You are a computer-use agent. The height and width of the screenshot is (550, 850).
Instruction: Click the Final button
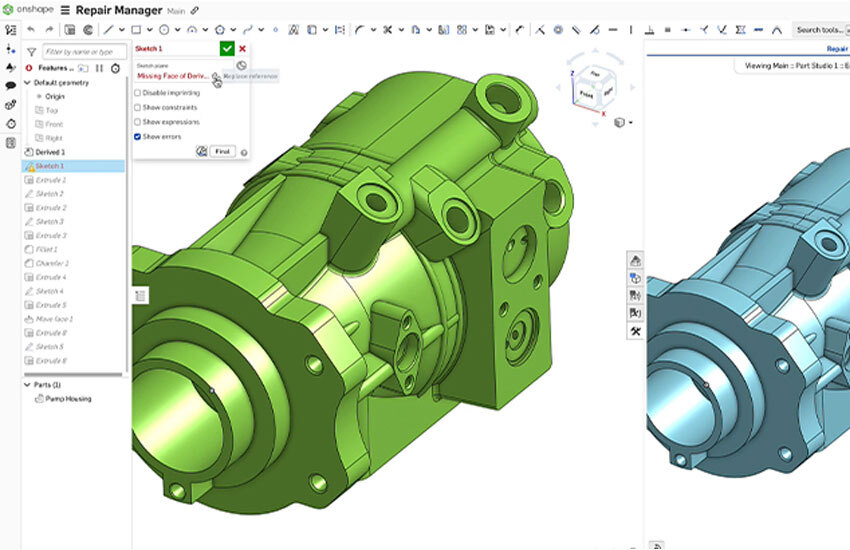(223, 152)
